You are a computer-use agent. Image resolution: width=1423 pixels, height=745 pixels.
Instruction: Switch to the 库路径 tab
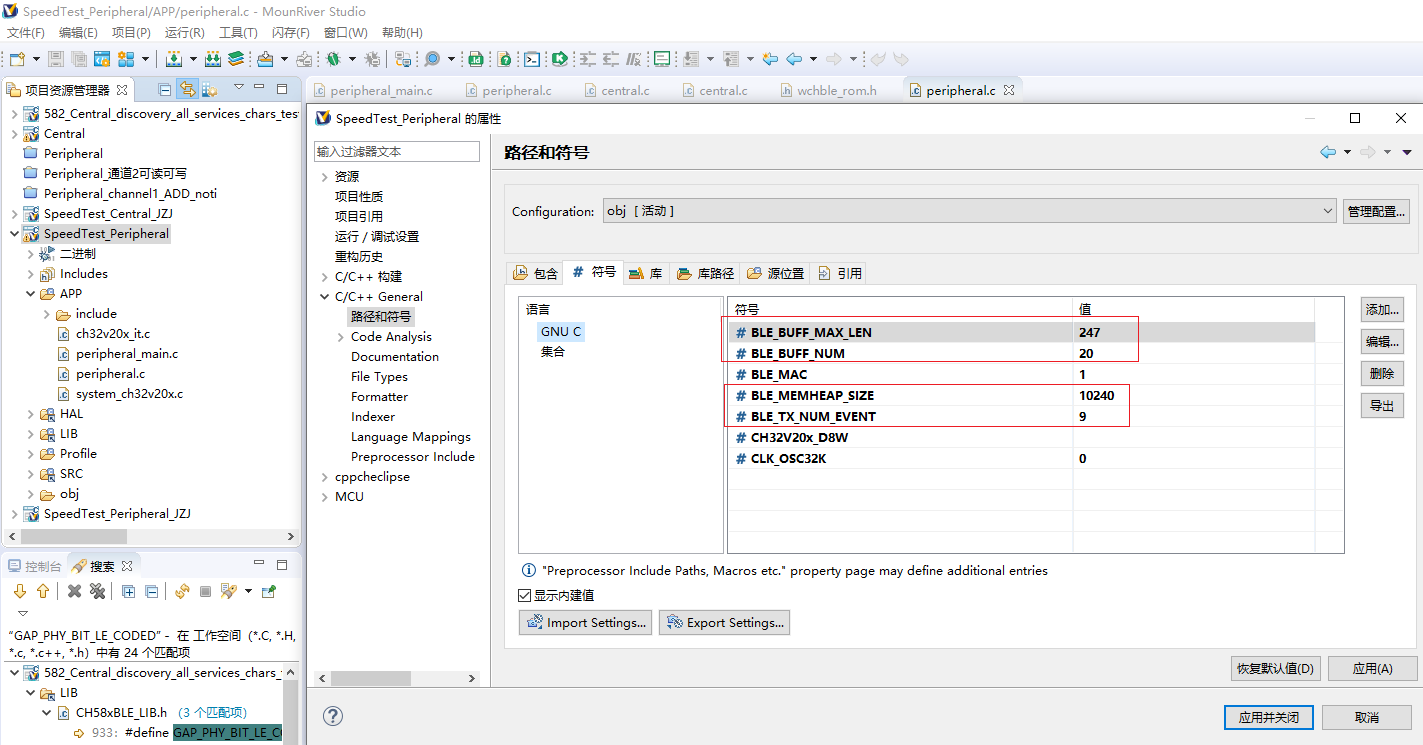point(705,273)
